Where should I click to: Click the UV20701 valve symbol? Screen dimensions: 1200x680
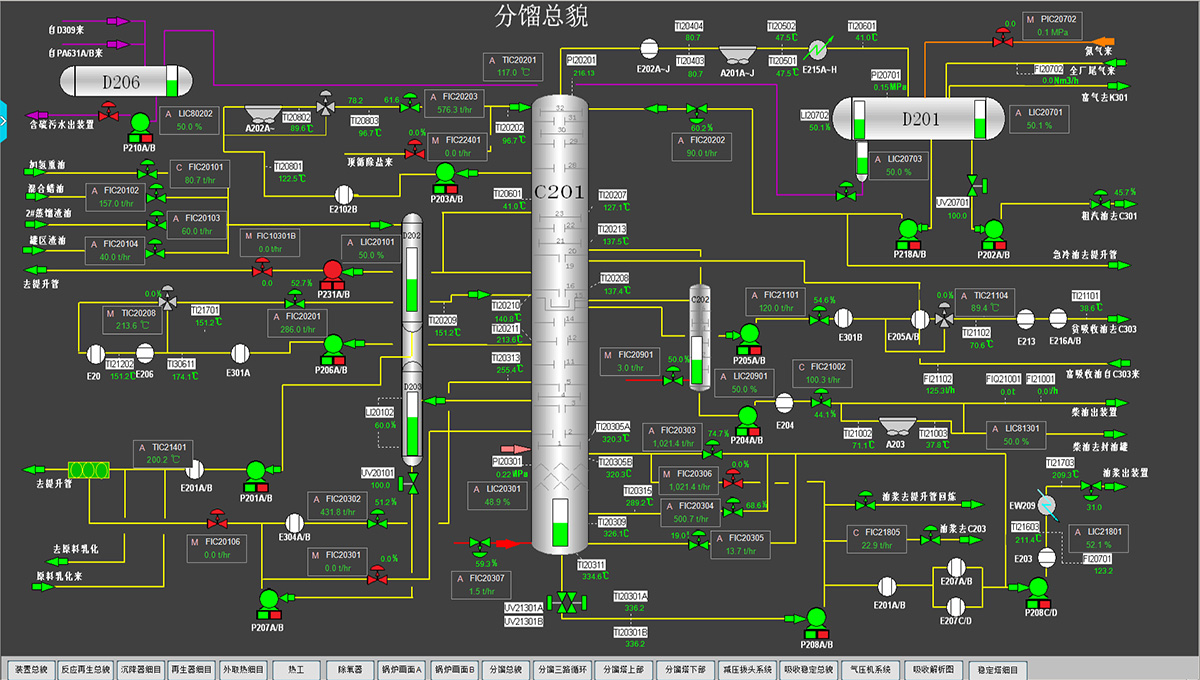point(971,186)
